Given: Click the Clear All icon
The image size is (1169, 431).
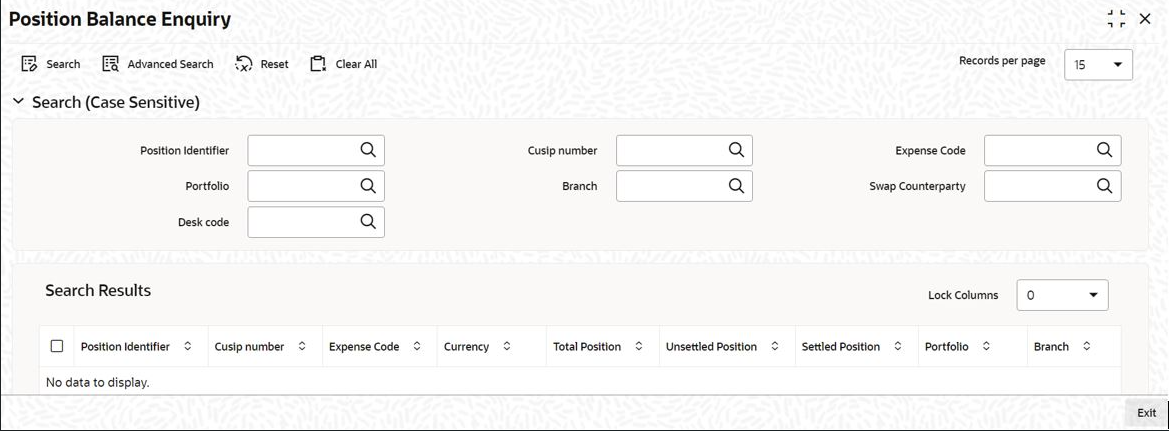Looking at the screenshot, I should (x=319, y=64).
